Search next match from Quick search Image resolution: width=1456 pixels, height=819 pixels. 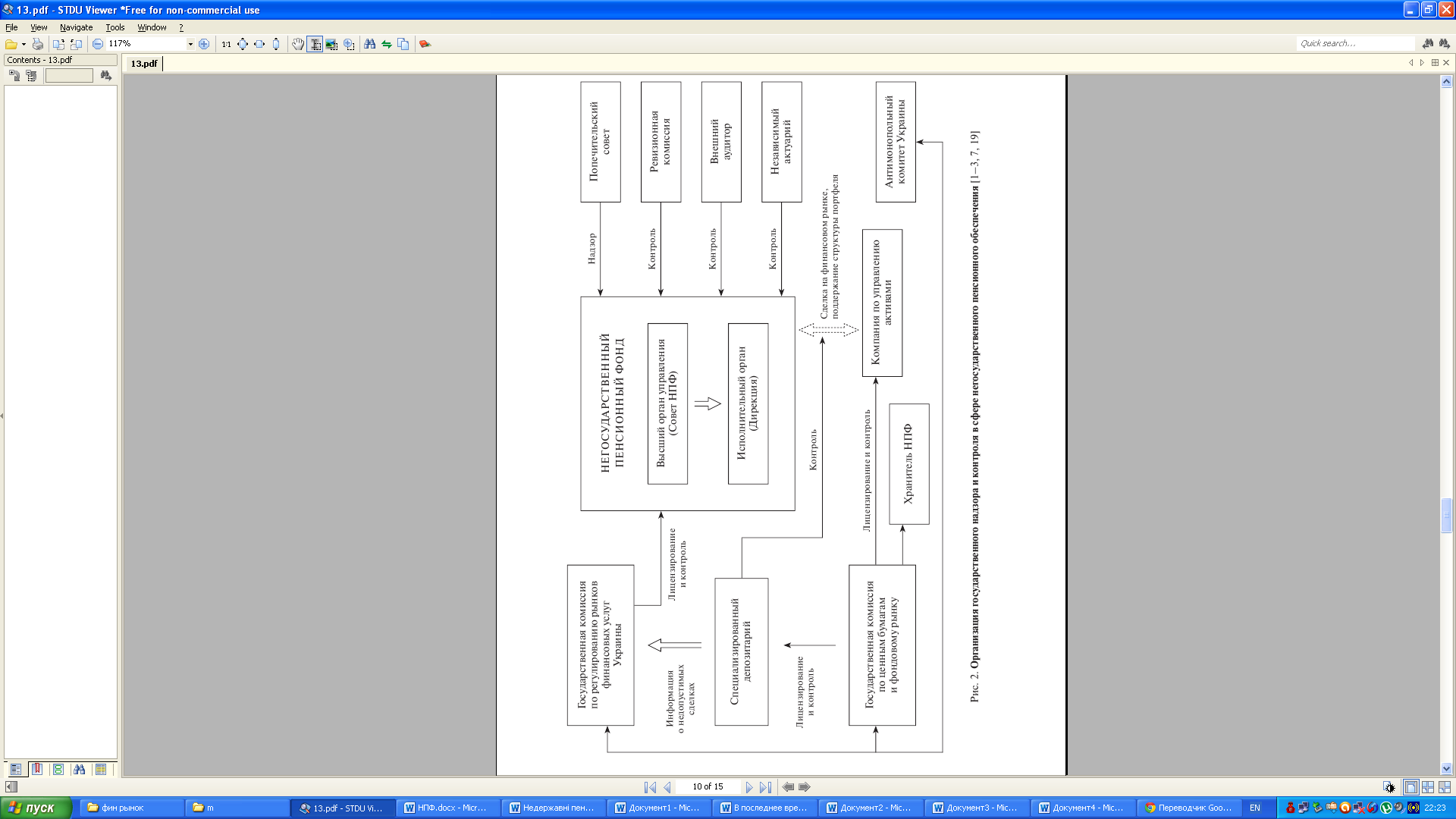point(1444,43)
